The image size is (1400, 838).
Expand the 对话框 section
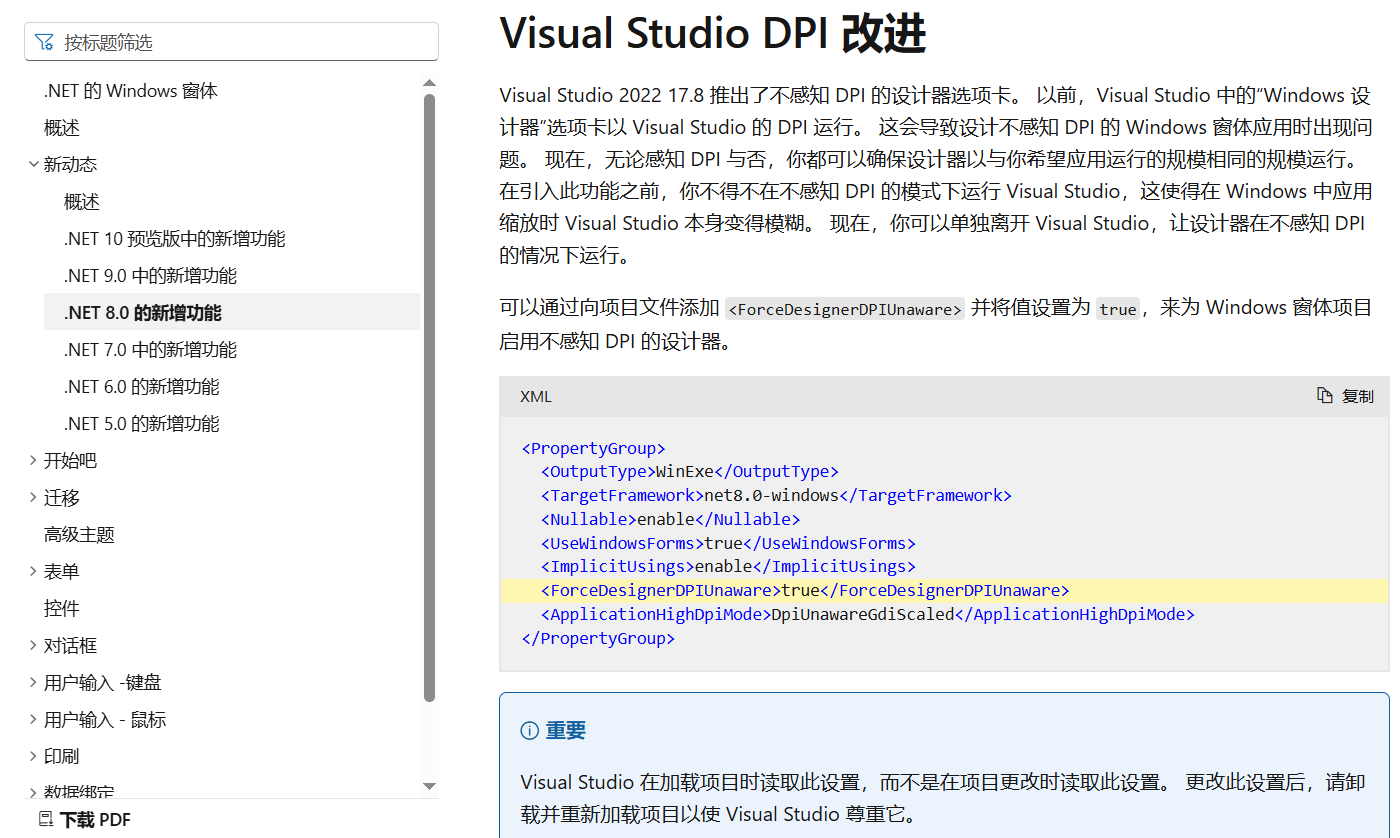pos(34,645)
